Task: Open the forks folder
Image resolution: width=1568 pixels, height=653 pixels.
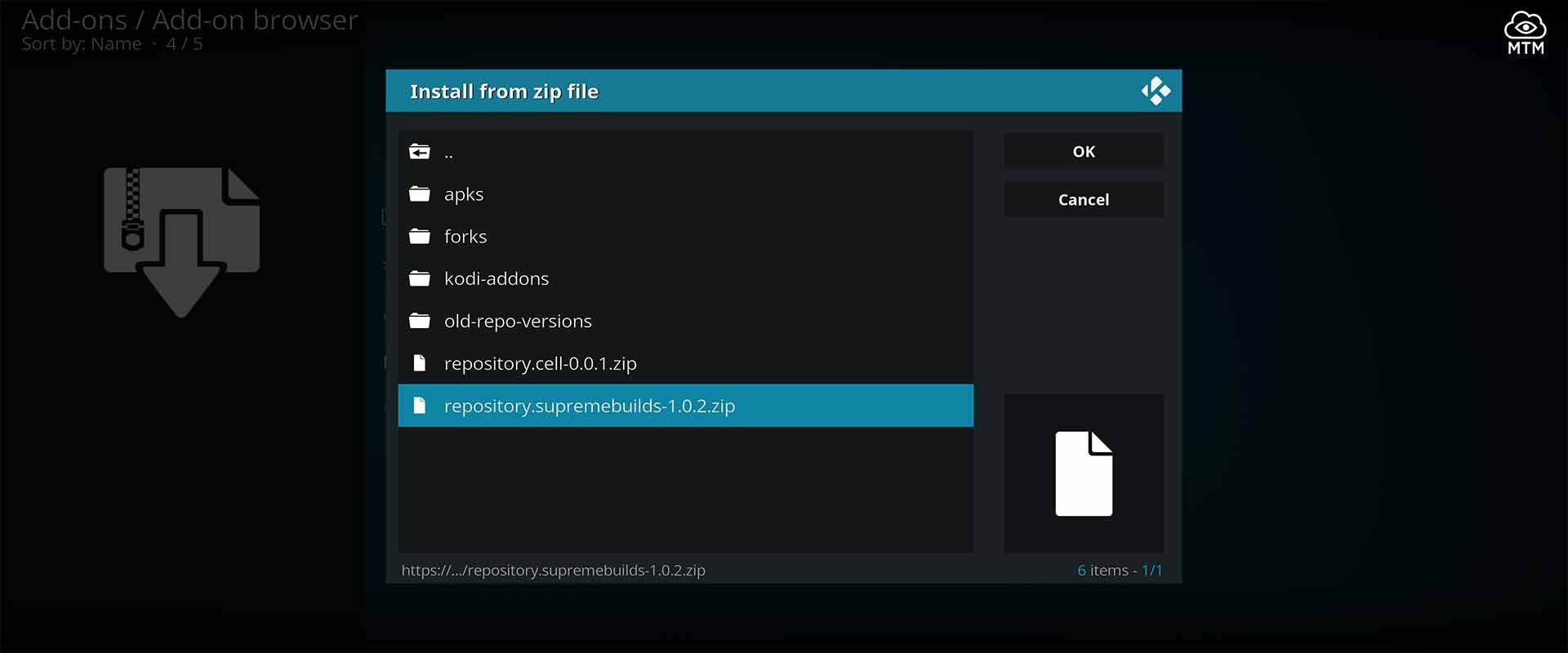Action: click(x=686, y=237)
